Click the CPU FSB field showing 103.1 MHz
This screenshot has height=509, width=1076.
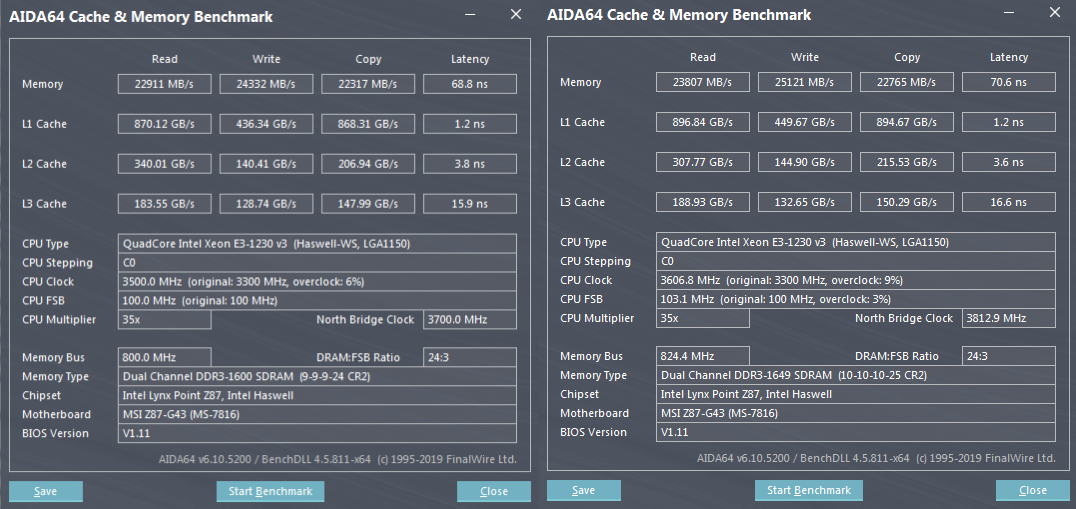point(857,299)
